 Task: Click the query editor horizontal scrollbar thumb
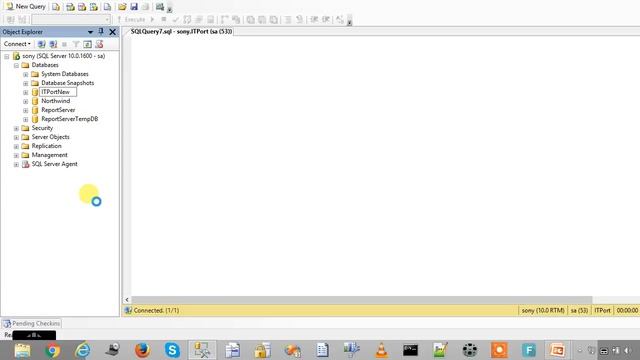pos(361,300)
